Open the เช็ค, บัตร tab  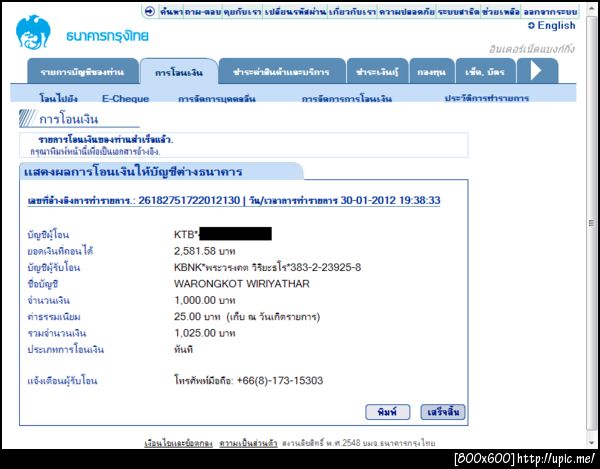(485, 72)
